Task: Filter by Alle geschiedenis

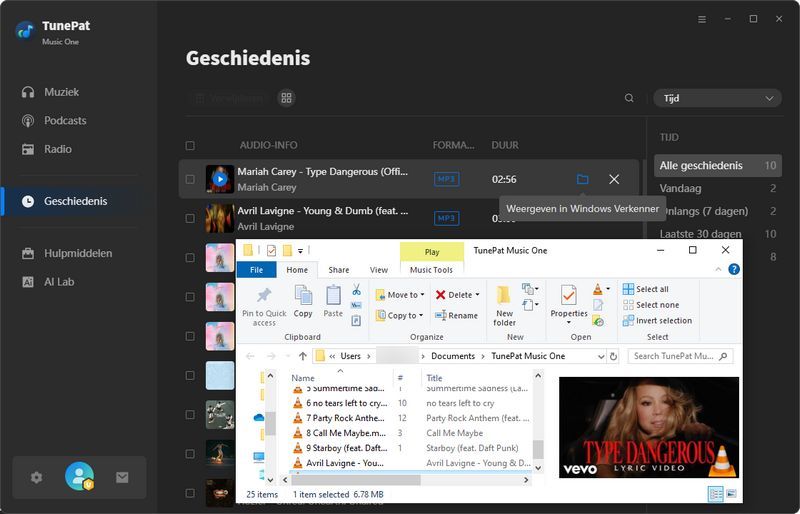Action: [717, 165]
